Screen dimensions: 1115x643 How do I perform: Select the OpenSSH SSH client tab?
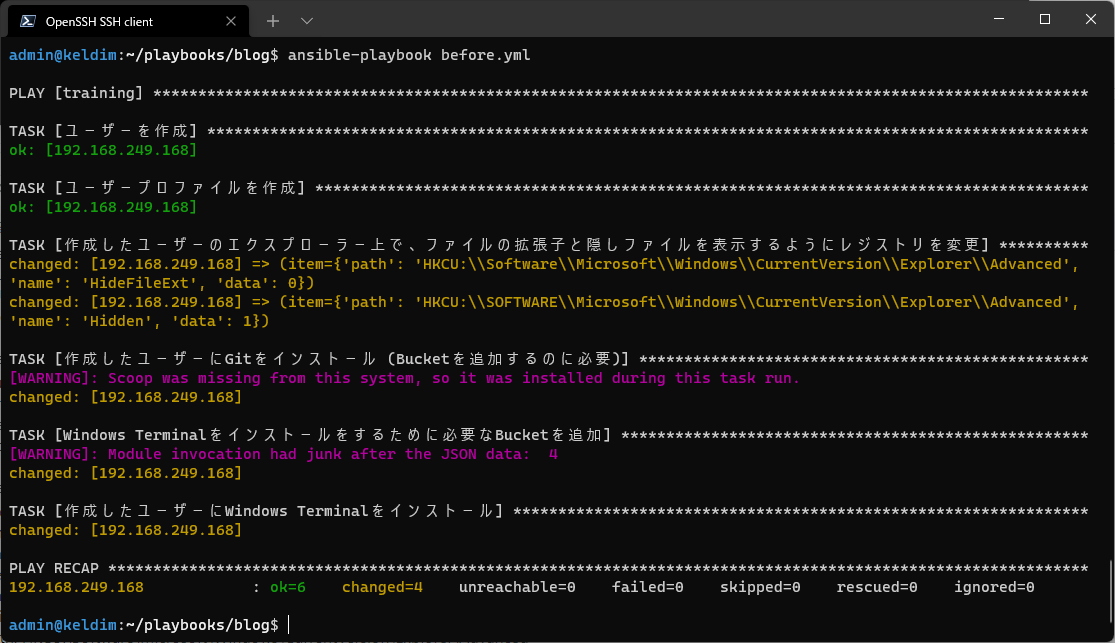[x=128, y=21]
